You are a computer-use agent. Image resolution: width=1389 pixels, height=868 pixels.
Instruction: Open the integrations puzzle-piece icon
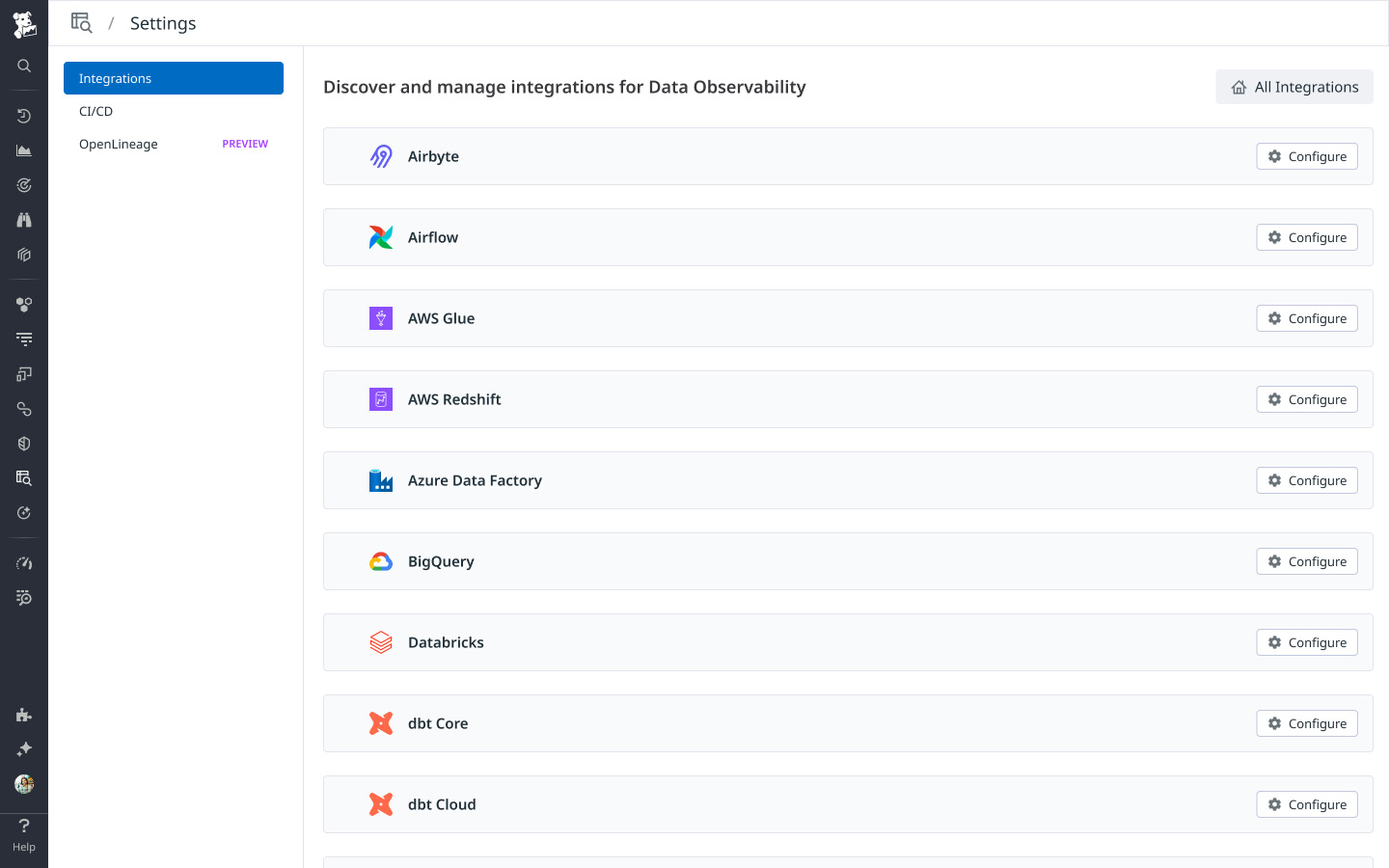coord(24,715)
